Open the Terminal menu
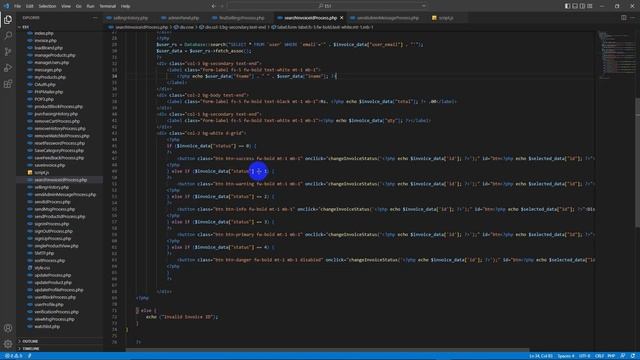Viewport: 640px width, 360px height. pos(108,6)
